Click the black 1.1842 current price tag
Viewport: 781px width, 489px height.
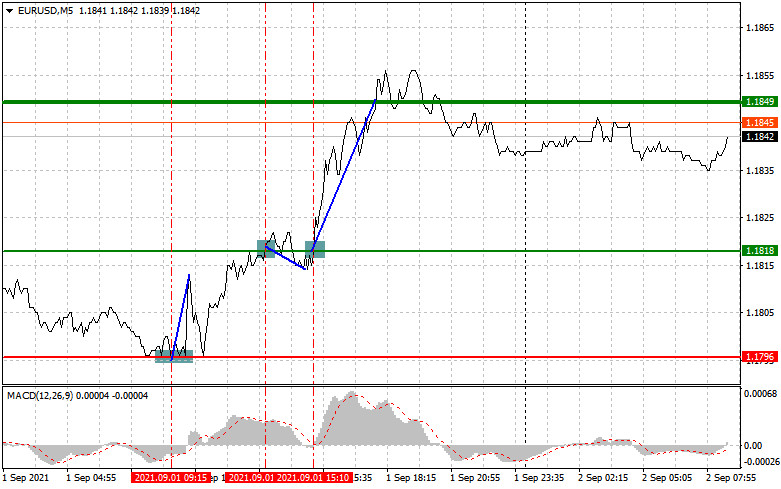coord(757,136)
